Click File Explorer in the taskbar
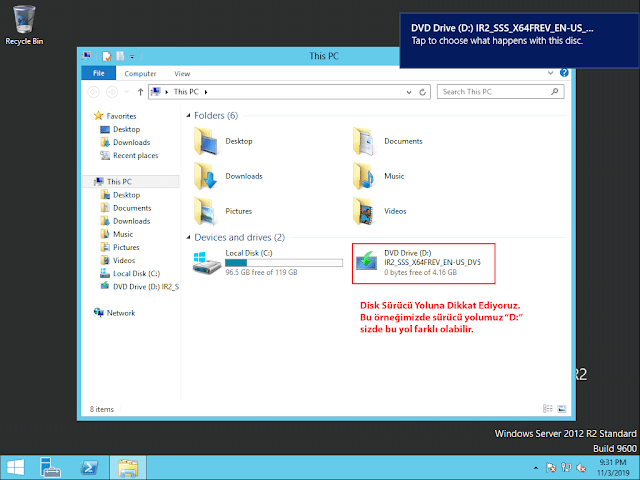 tap(128, 468)
